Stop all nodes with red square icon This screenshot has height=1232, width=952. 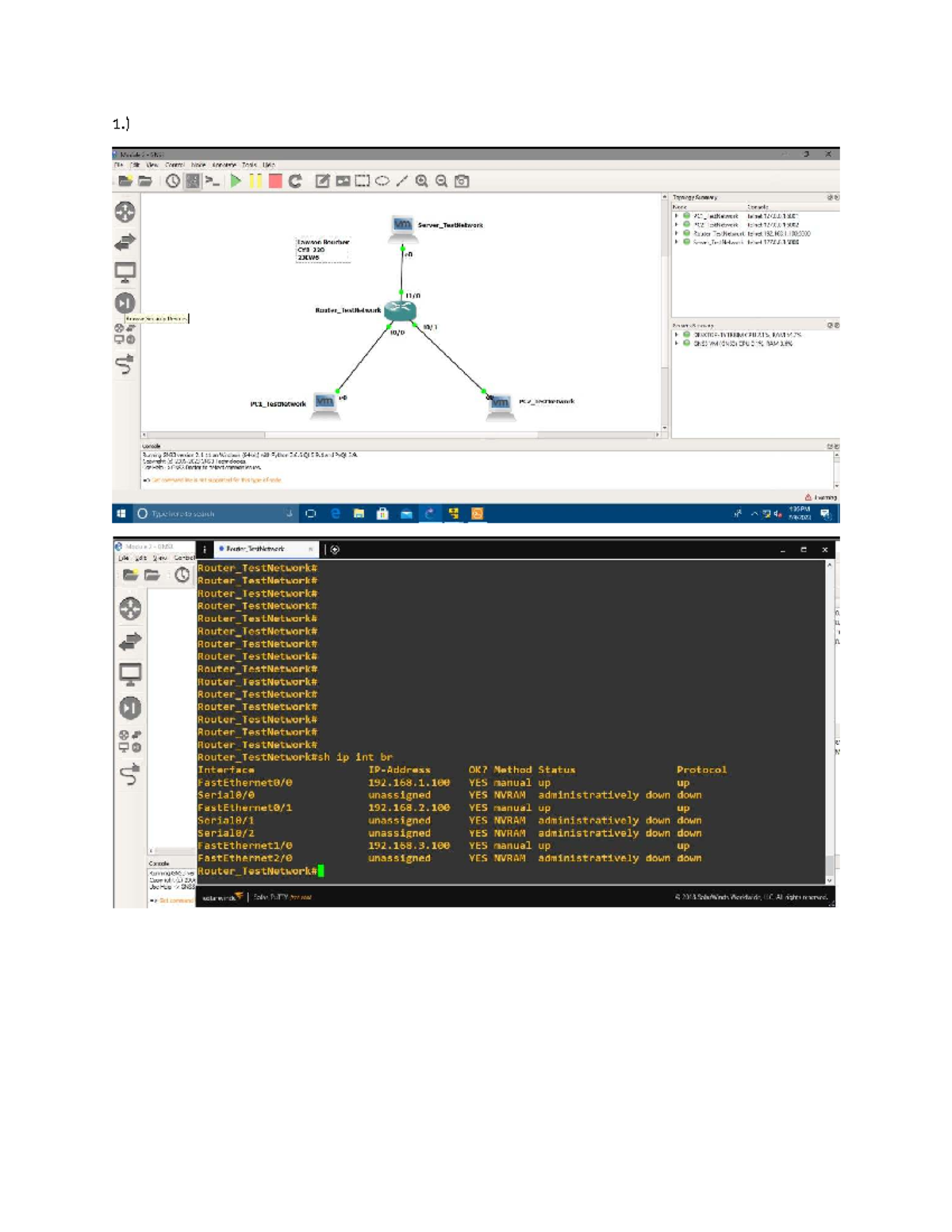[x=275, y=181]
